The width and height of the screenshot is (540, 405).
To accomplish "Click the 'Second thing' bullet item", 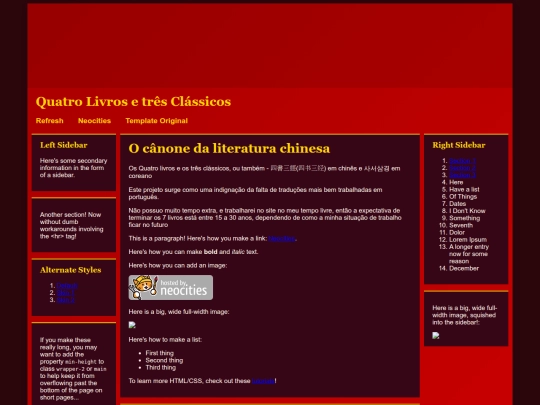I will [x=164, y=361].
